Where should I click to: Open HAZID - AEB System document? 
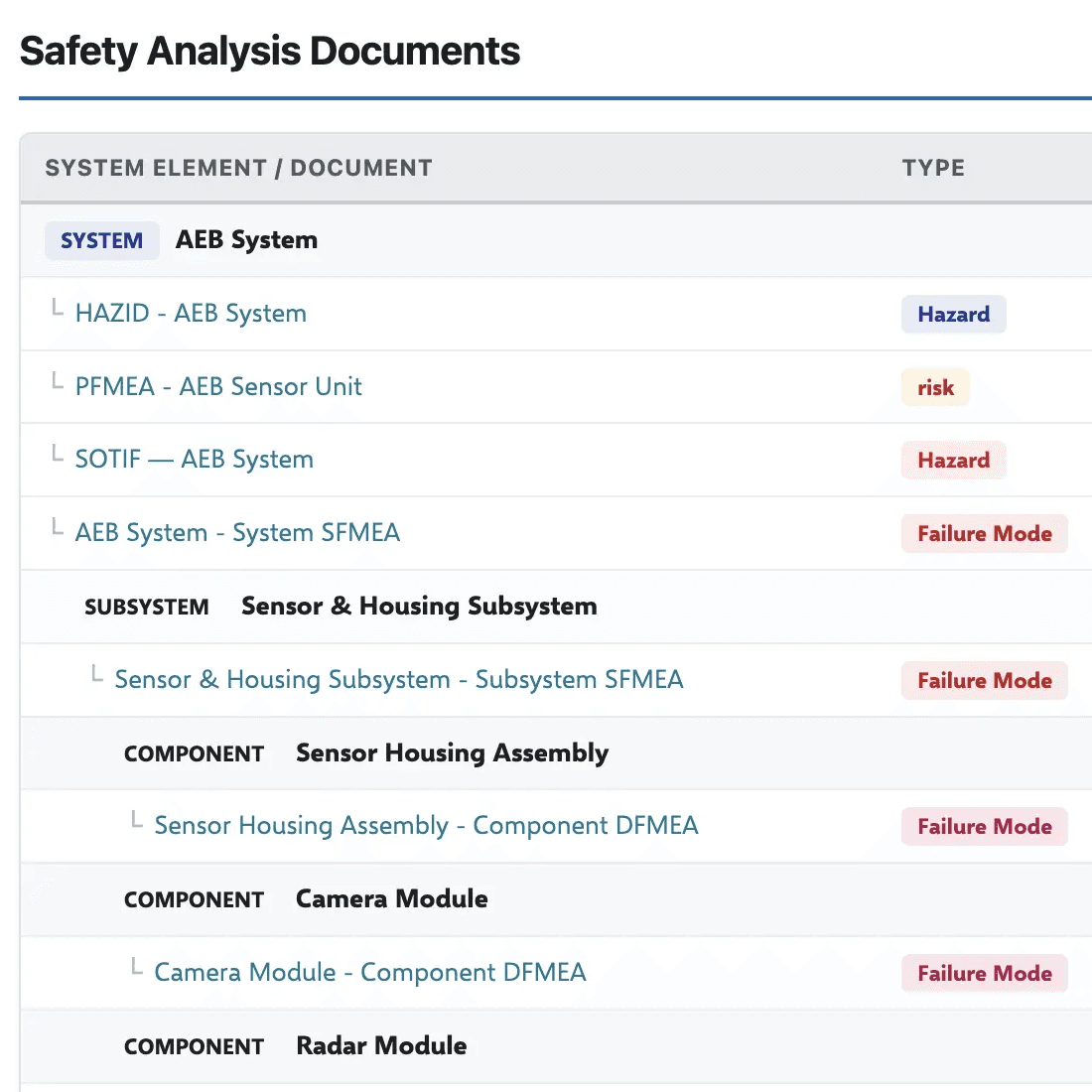(x=191, y=314)
